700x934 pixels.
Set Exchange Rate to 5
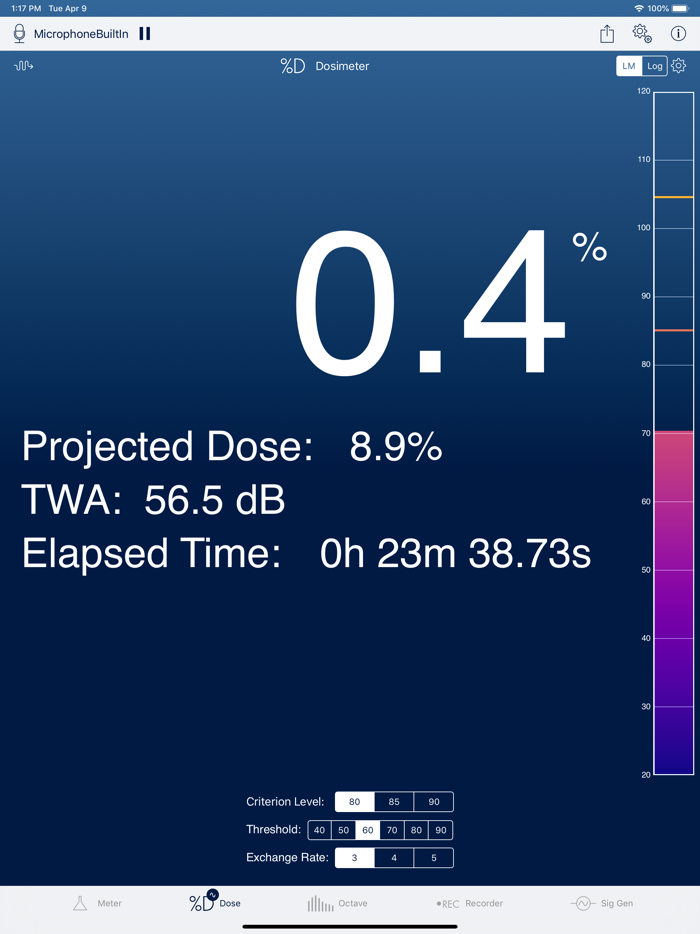click(x=434, y=857)
